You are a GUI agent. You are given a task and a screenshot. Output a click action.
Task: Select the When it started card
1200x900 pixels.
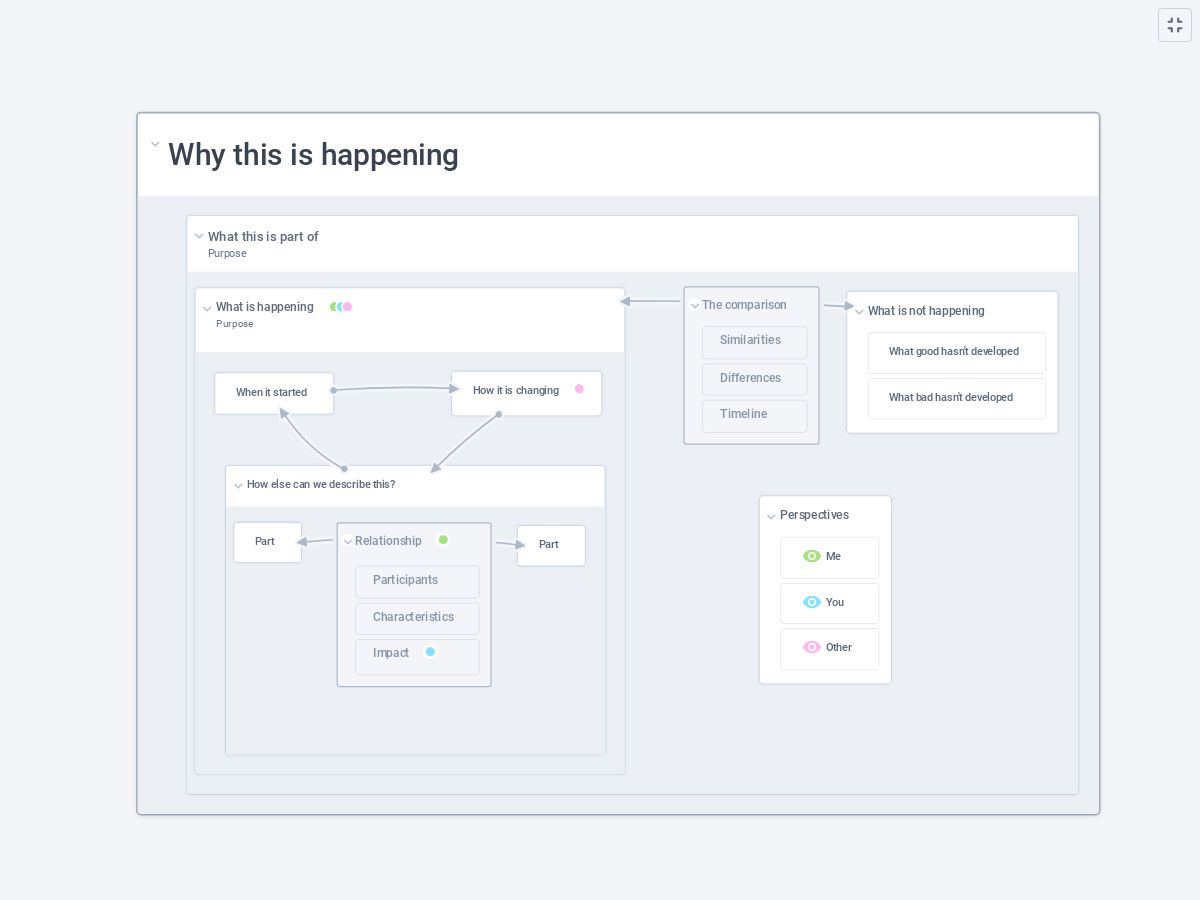[274, 393]
